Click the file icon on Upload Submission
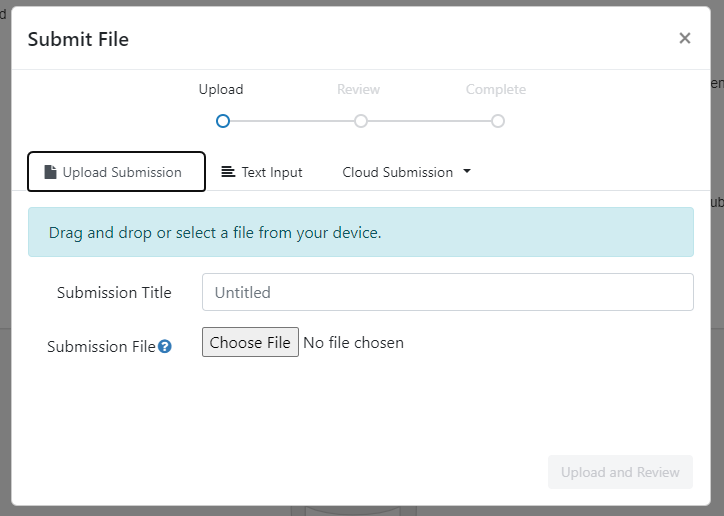724x516 pixels. click(x=51, y=172)
